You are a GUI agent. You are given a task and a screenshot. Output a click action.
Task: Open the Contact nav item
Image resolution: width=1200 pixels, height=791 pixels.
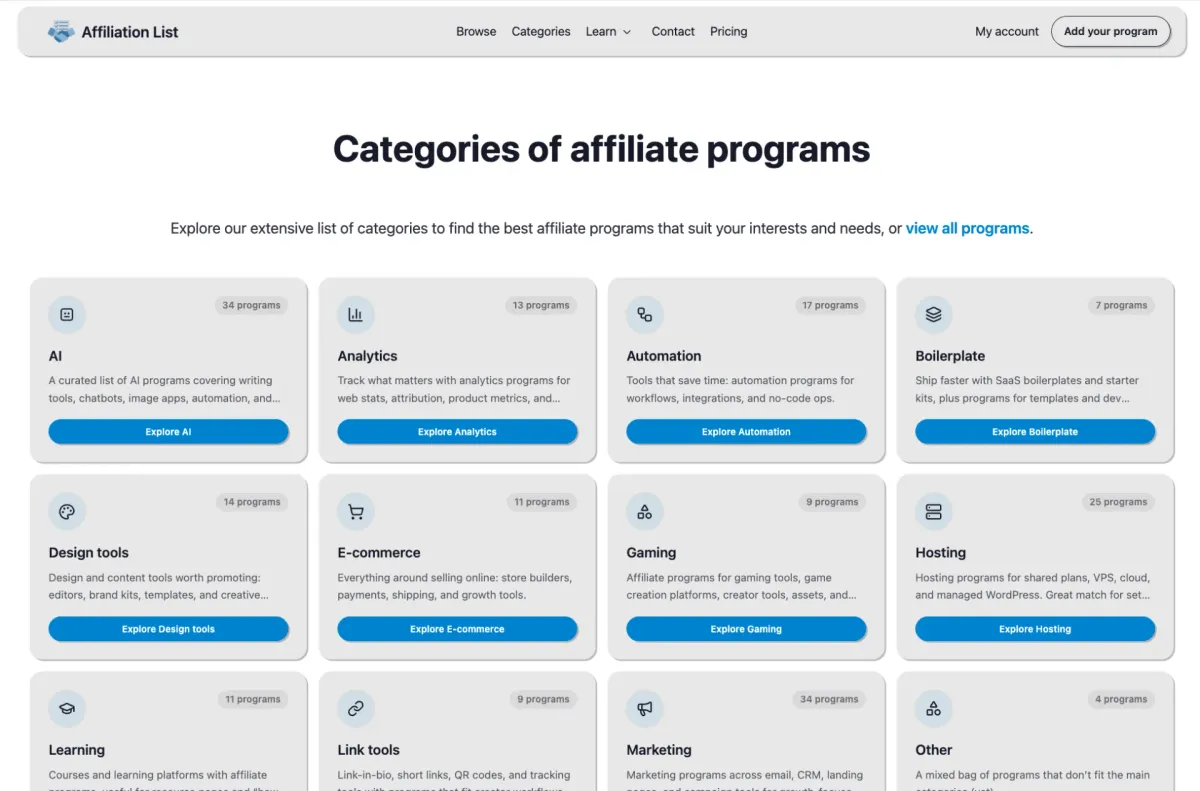pos(673,32)
